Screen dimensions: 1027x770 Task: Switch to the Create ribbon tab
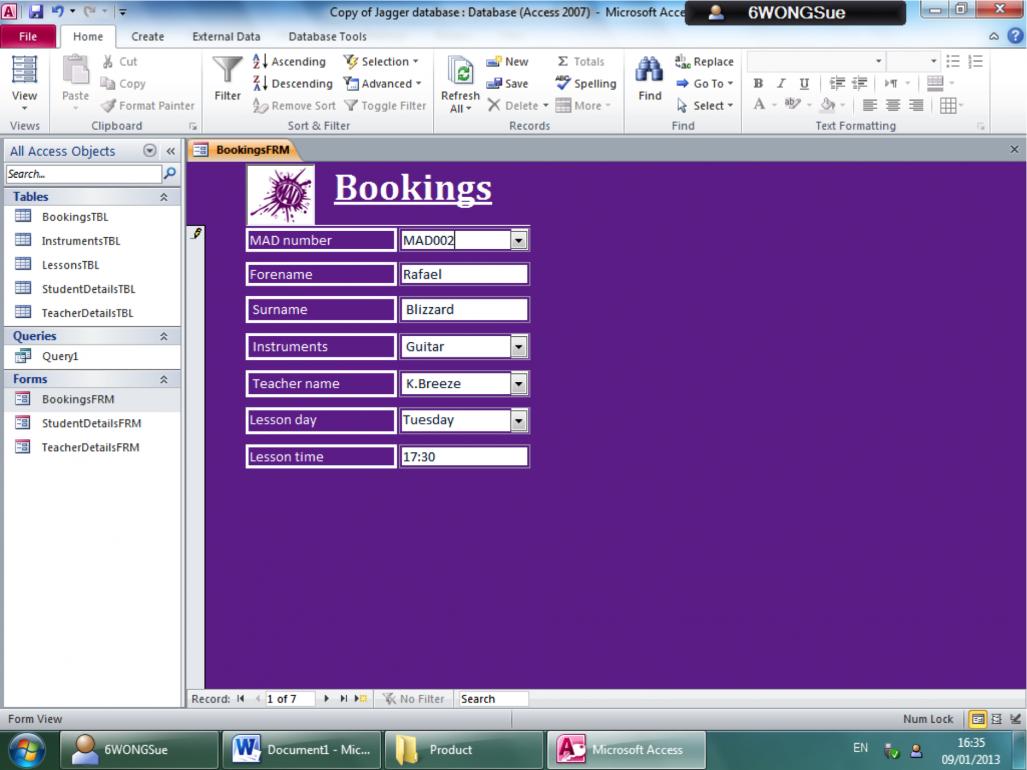click(148, 37)
